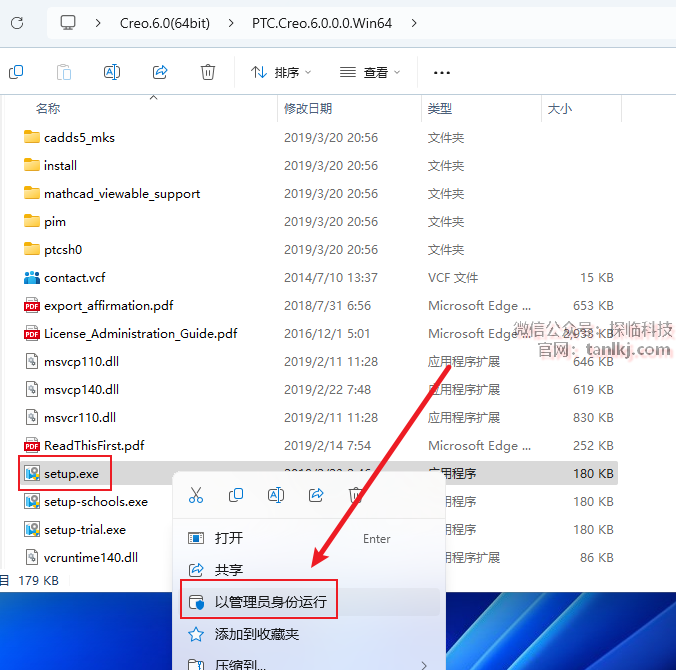Click the toolbar copy icon

(16, 72)
